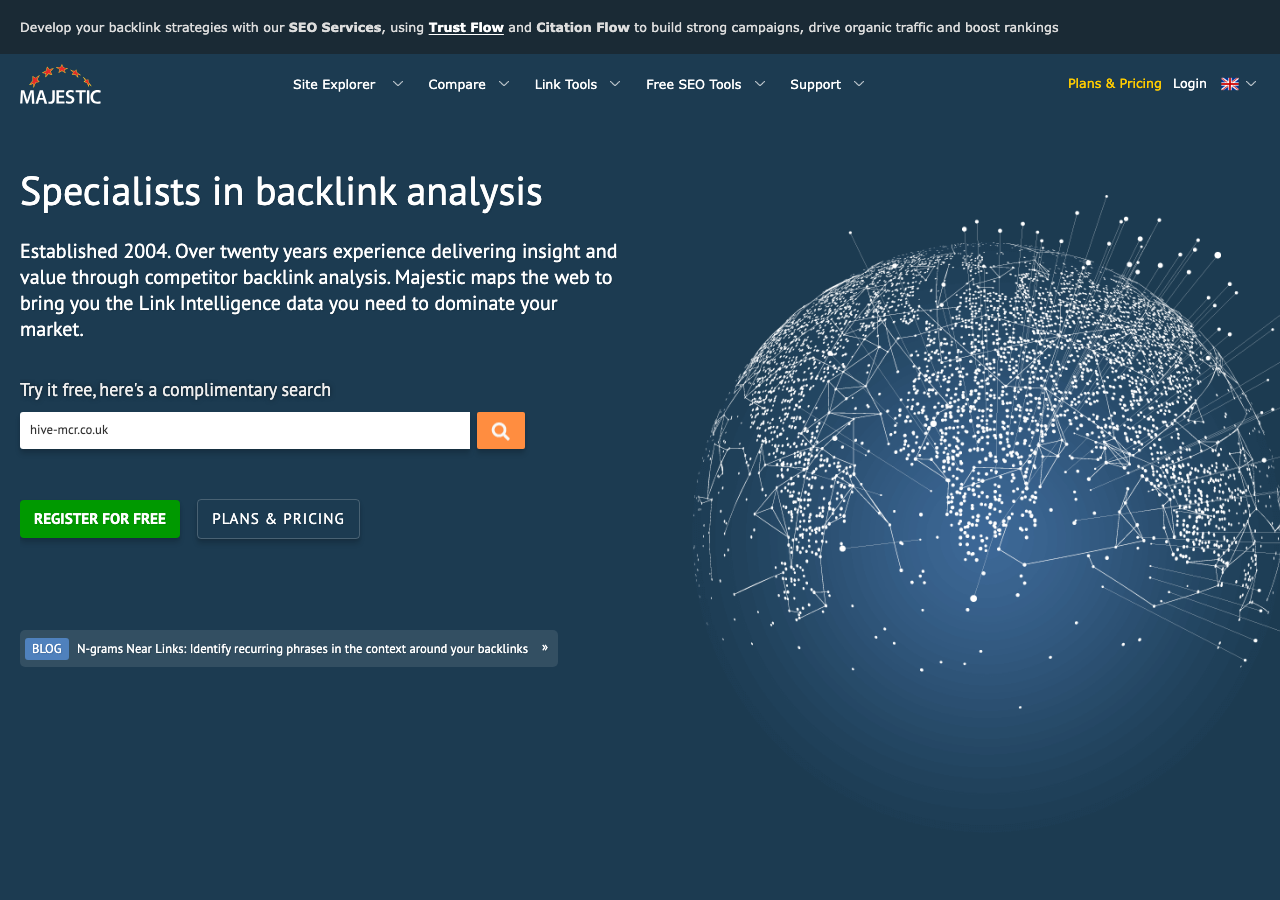
Task: Open the Free SEO Tools menu
Action: pos(694,84)
